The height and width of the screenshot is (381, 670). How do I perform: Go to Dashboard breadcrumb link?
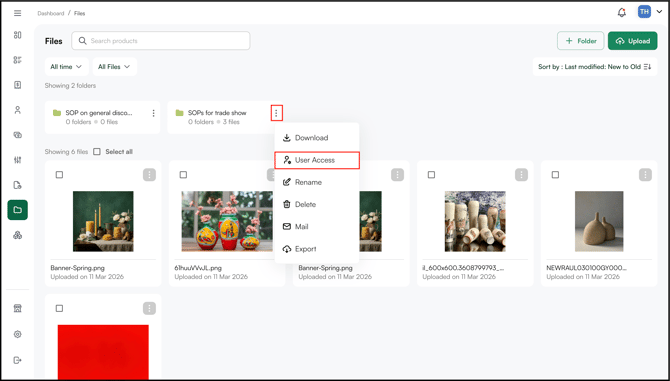pos(50,13)
